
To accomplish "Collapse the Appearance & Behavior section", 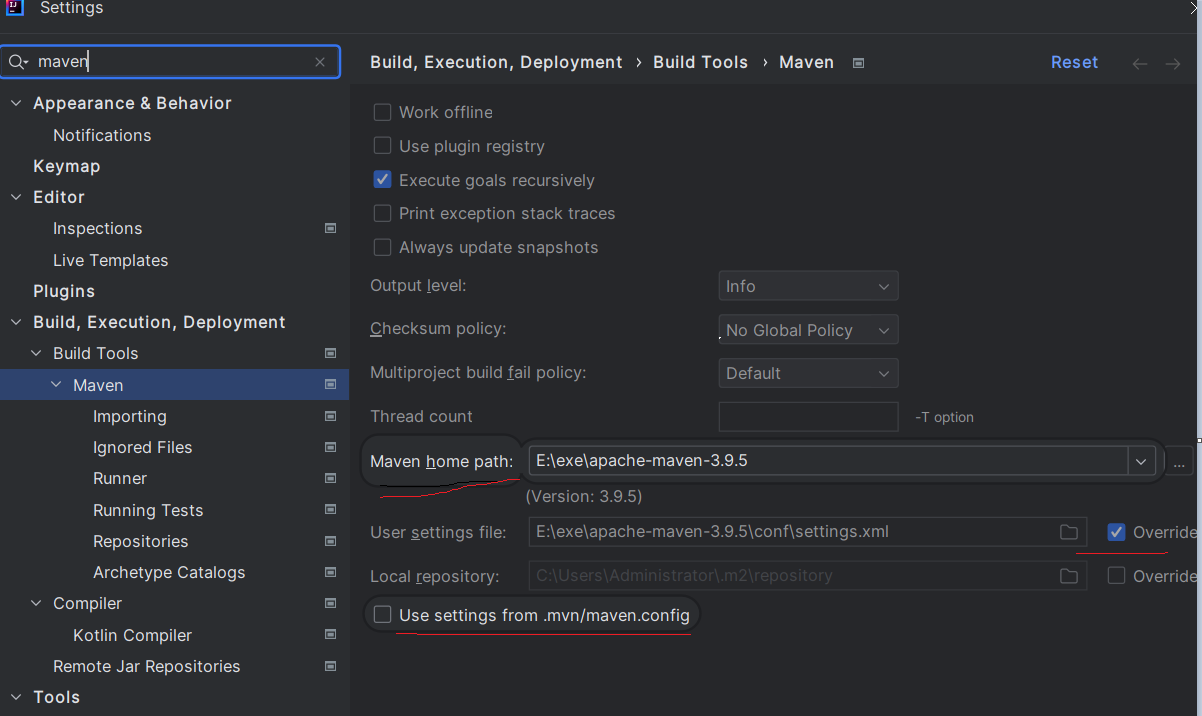I will pyautogui.click(x=16, y=103).
